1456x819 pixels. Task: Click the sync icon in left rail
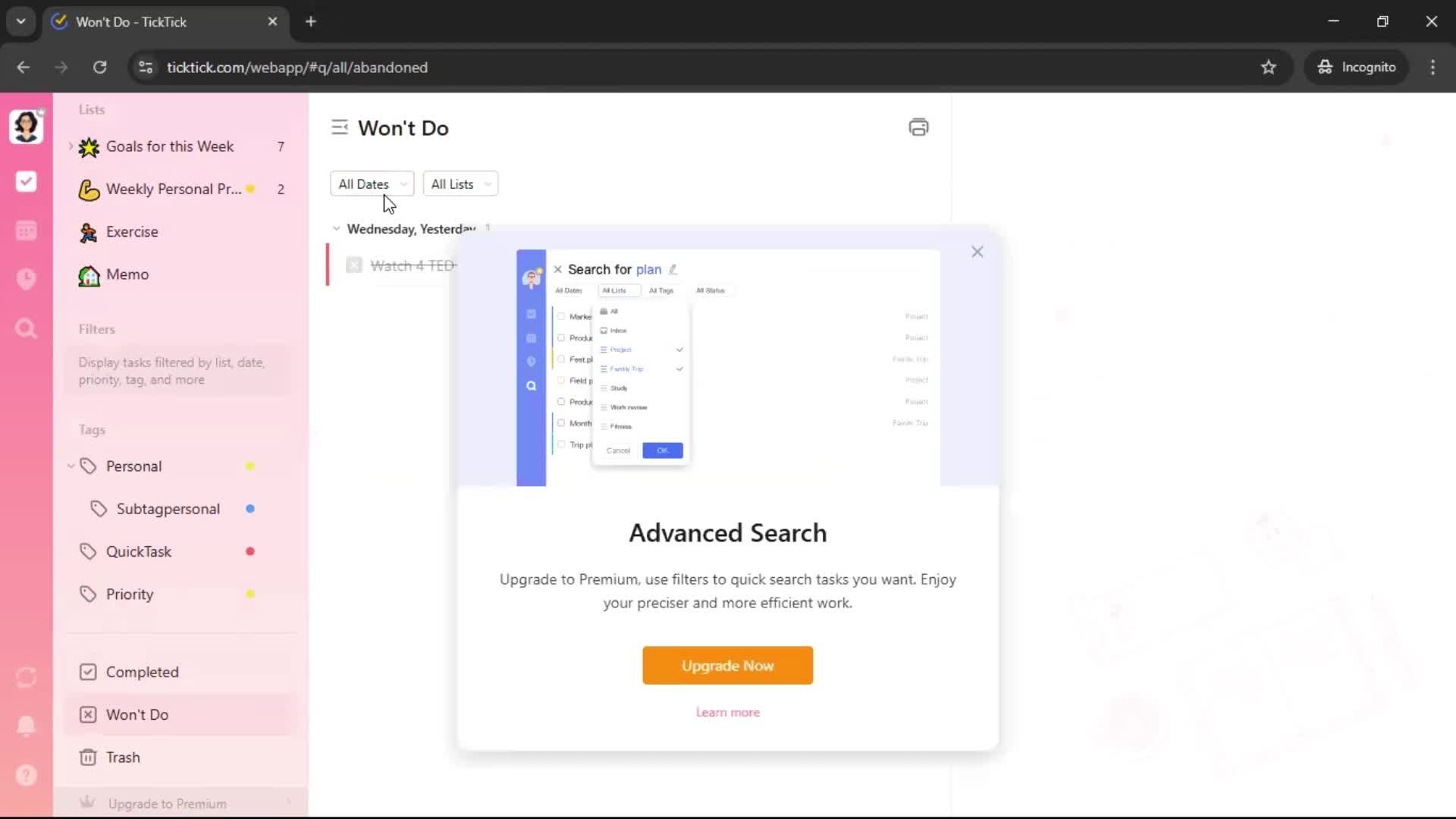pos(26,677)
